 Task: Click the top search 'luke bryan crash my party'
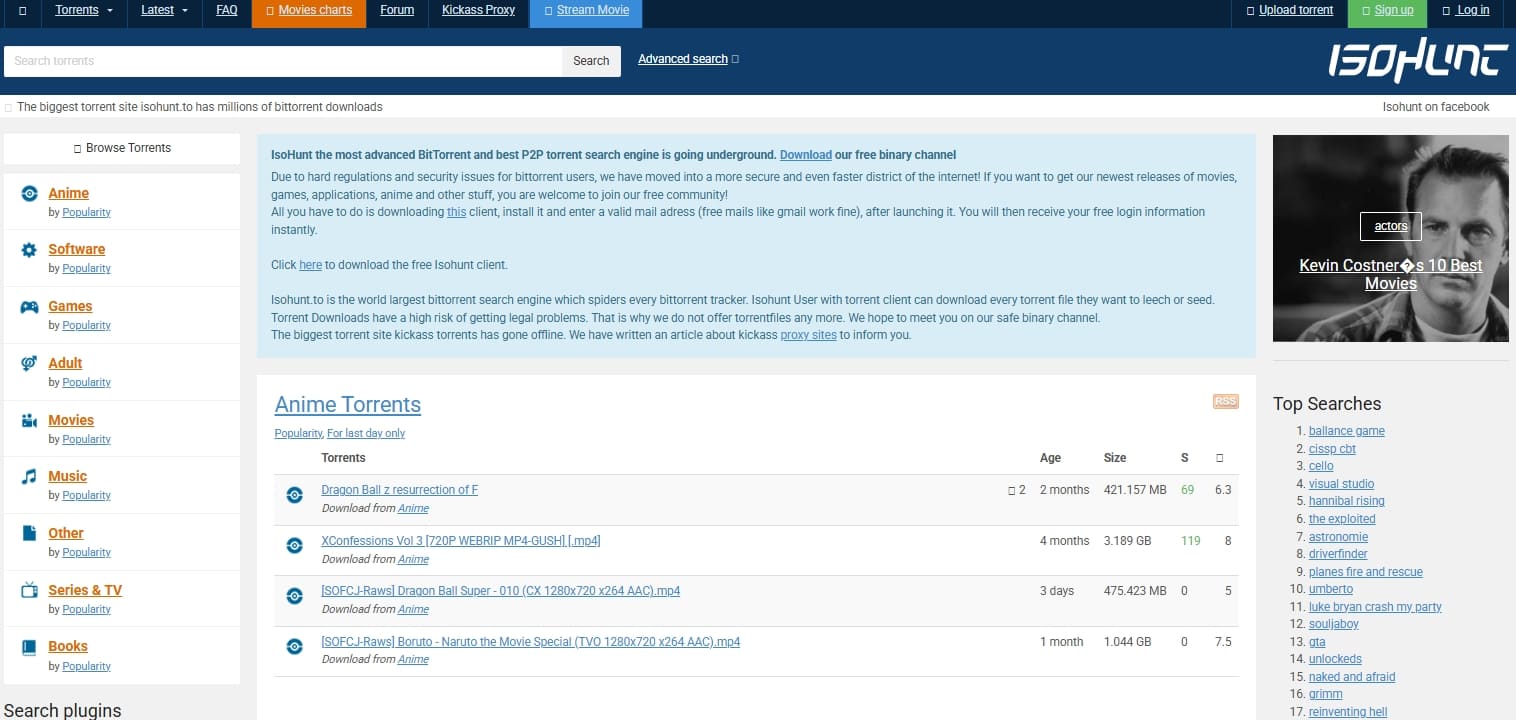[1375, 607]
